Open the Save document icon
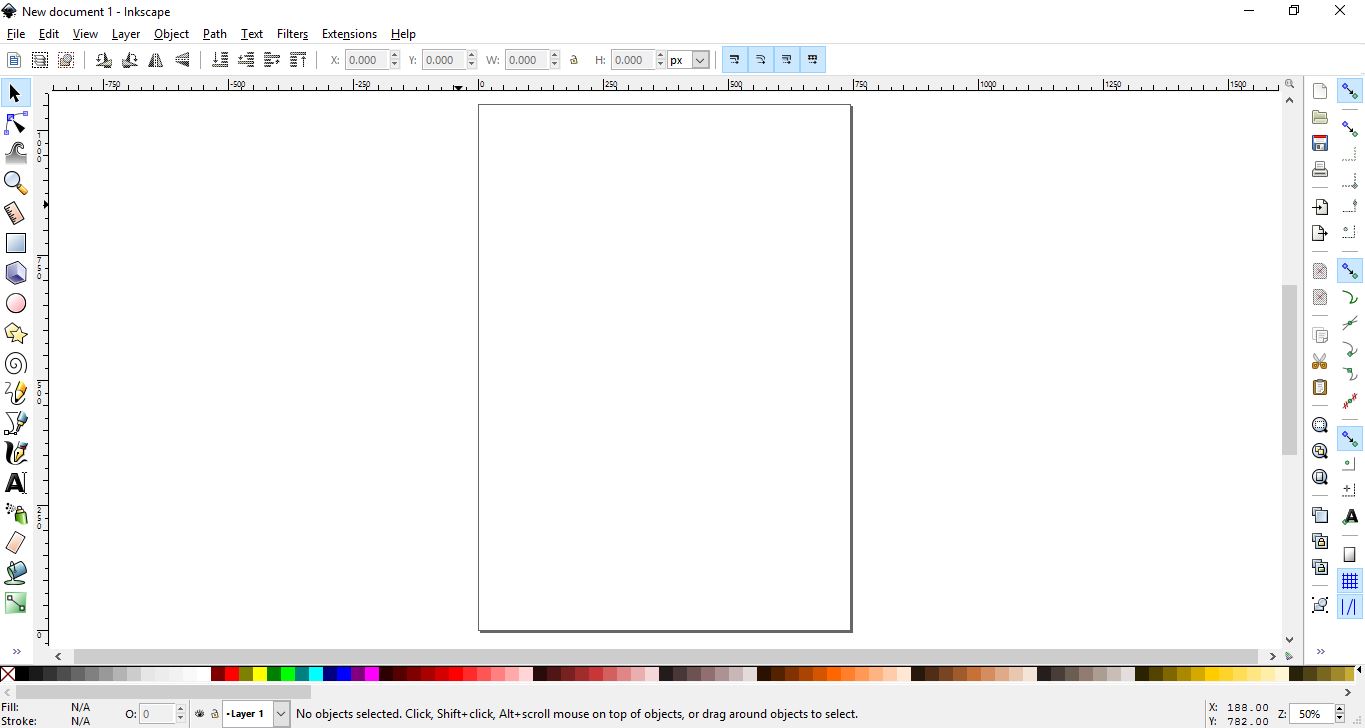Image resolution: width=1365 pixels, height=728 pixels. [x=1319, y=143]
